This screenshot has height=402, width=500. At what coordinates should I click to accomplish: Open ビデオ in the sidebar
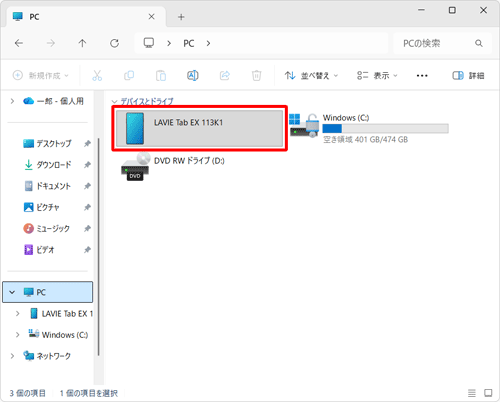(39, 250)
